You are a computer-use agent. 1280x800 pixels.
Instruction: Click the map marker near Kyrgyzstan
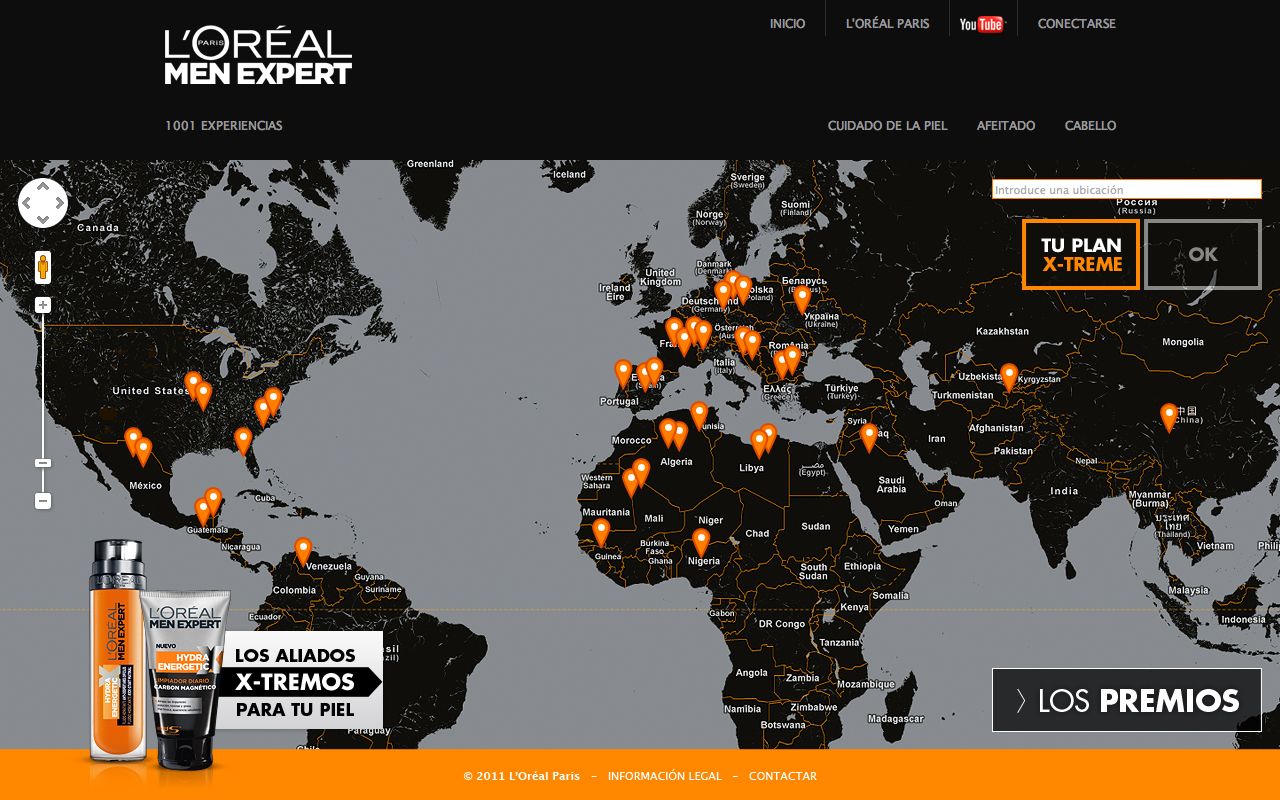click(x=1009, y=377)
